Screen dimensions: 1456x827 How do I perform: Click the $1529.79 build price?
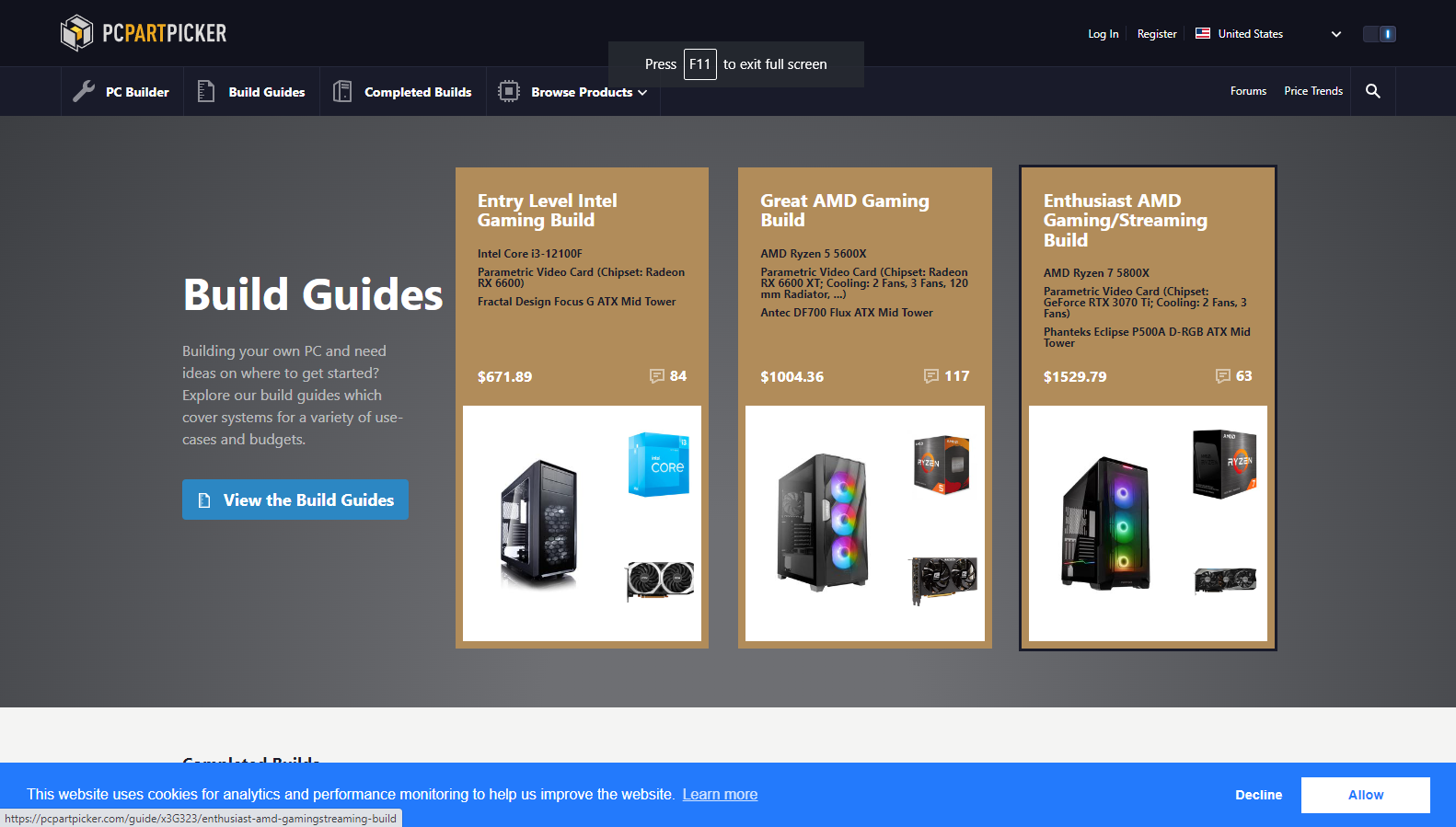[x=1075, y=377]
